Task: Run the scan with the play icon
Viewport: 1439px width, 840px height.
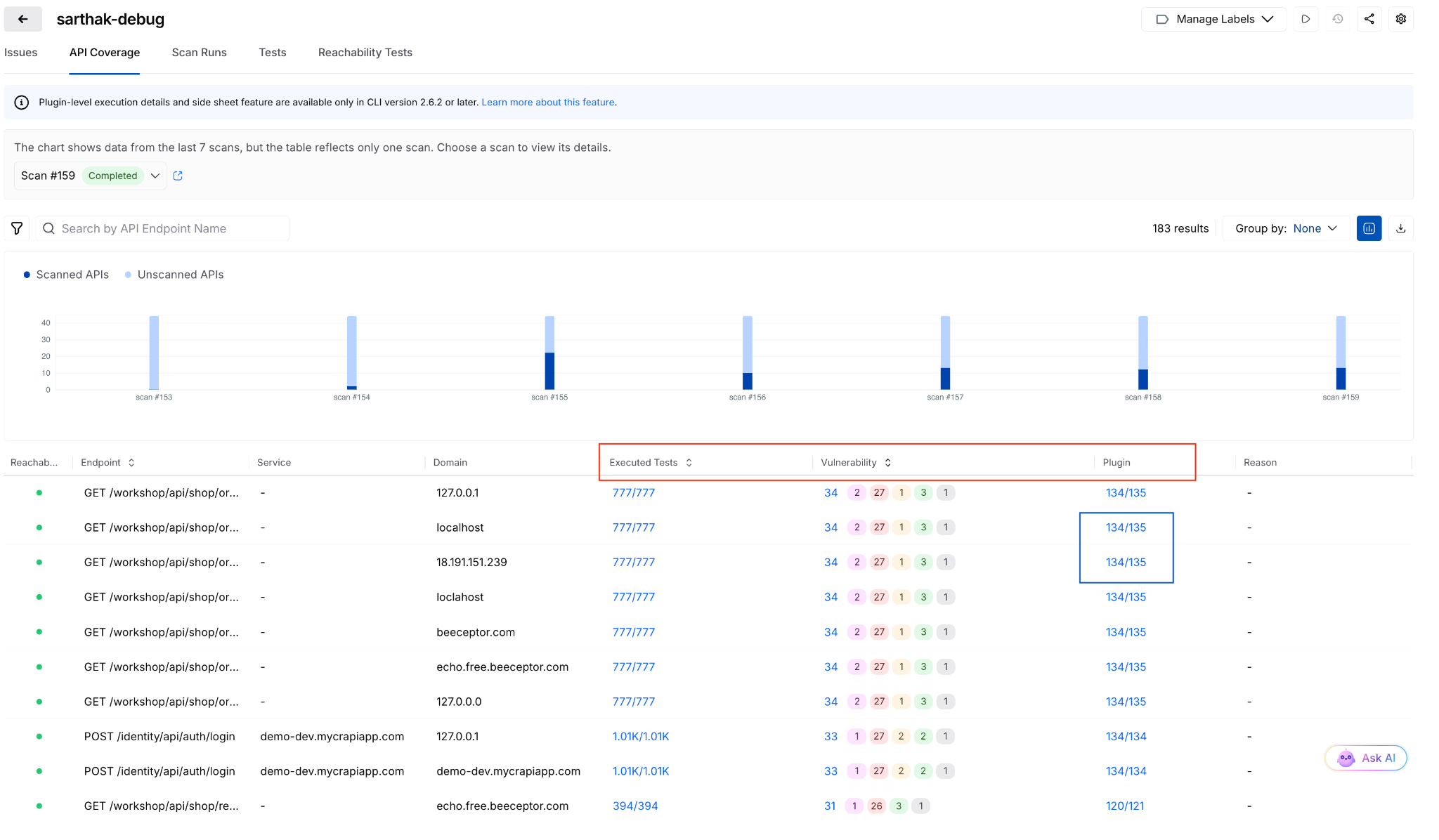Action: 1305,19
